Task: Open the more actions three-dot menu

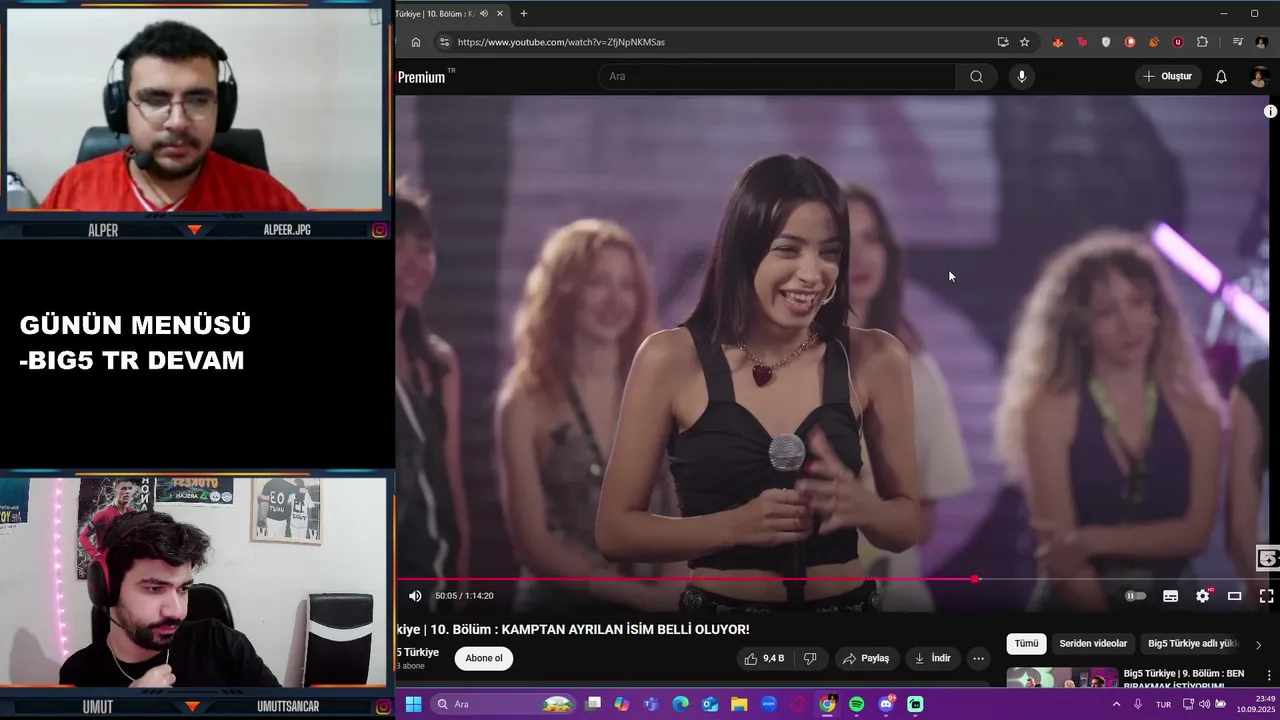Action: (x=978, y=658)
